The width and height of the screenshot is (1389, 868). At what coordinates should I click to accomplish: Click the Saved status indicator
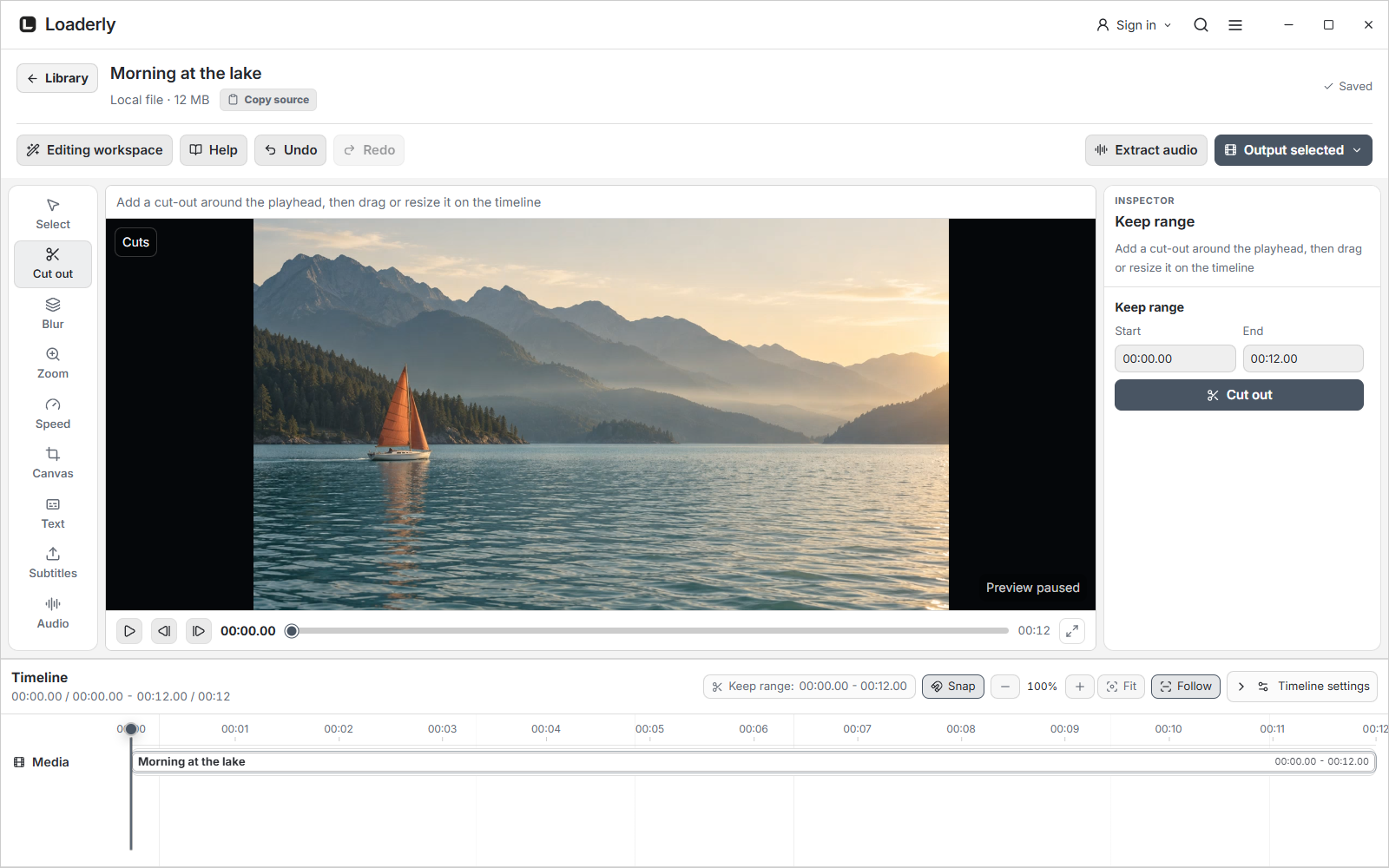[1347, 87]
